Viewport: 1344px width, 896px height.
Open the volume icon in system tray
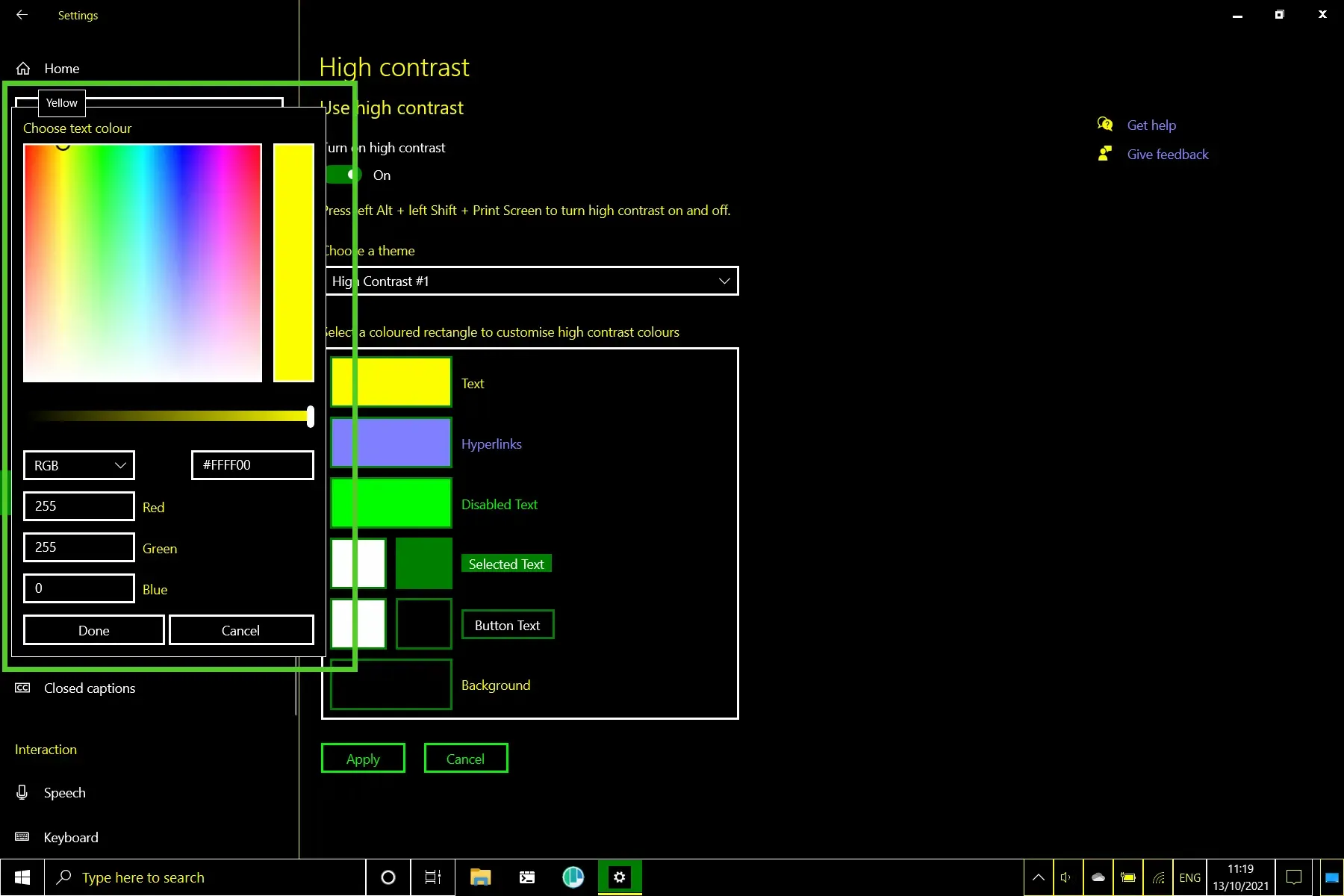[x=1065, y=877]
